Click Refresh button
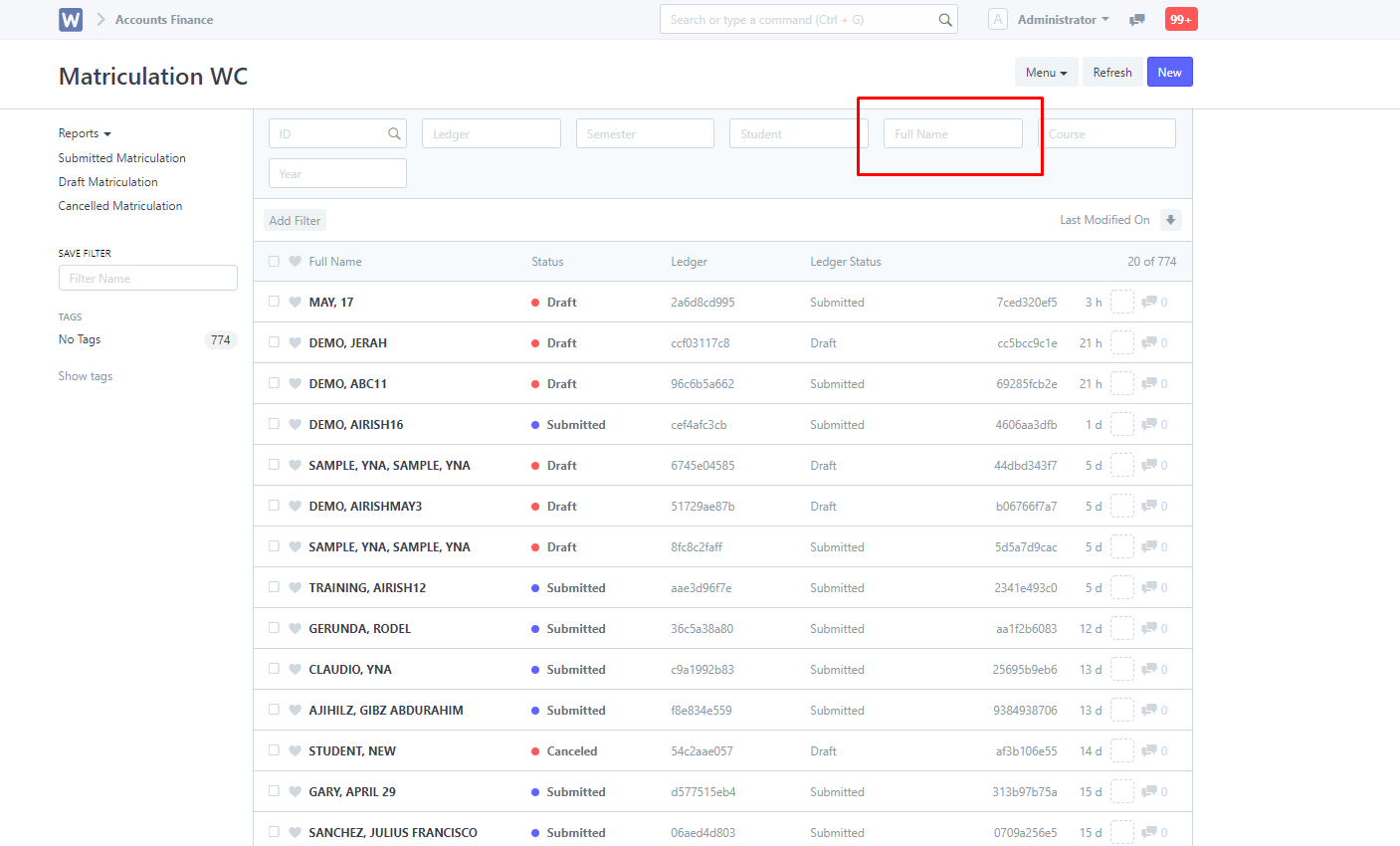Image resolution: width=1400 pixels, height=846 pixels. (1112, 72)
